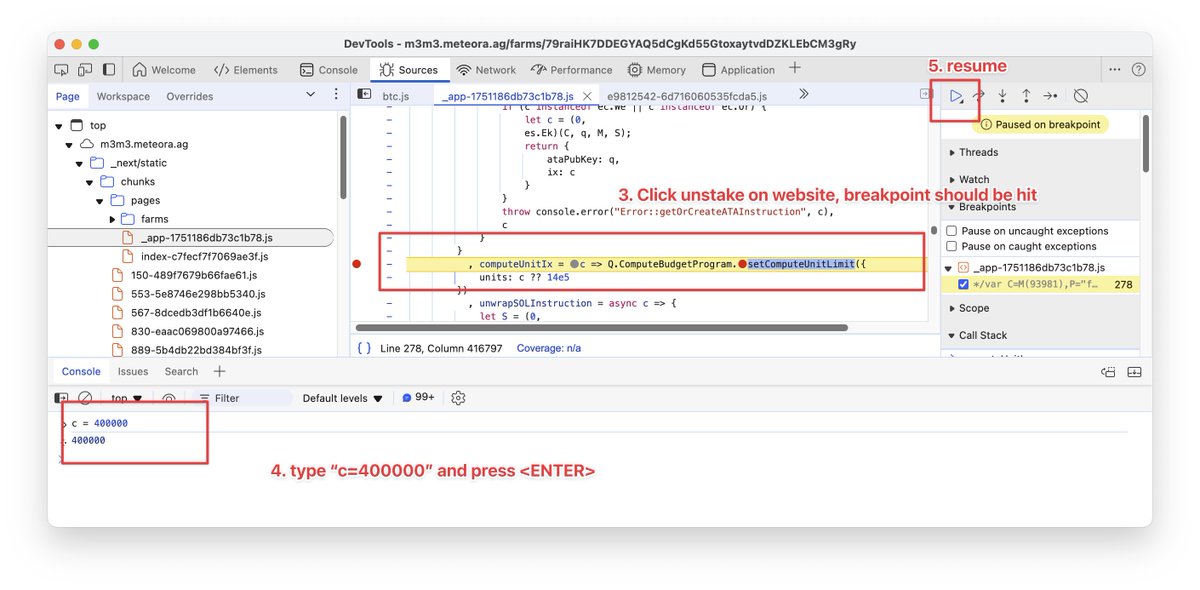1200x590 pixels.
Task: Show more open file tabs chevron
Action: point(803,94)
